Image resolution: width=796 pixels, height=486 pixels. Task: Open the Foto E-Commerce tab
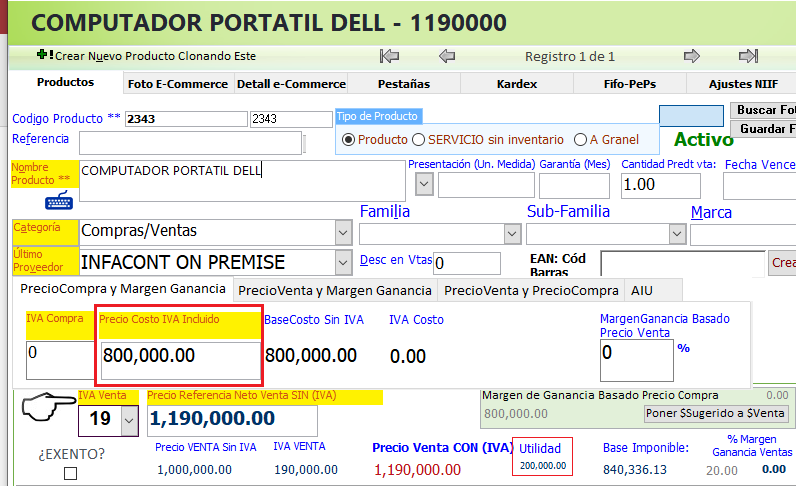click(178, 84)
